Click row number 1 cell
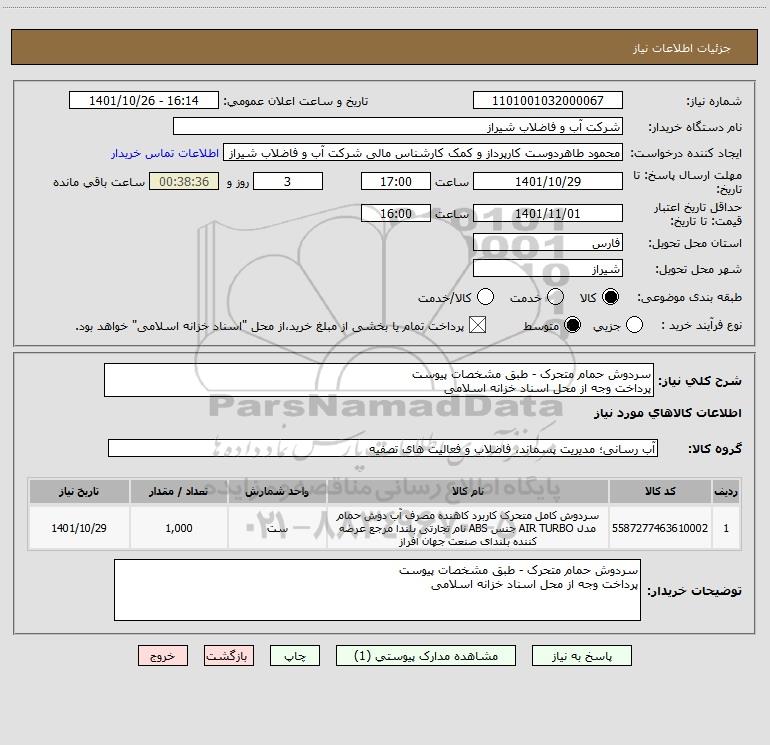This screenshot has height=745, width=770. click(x=726, y=528)
